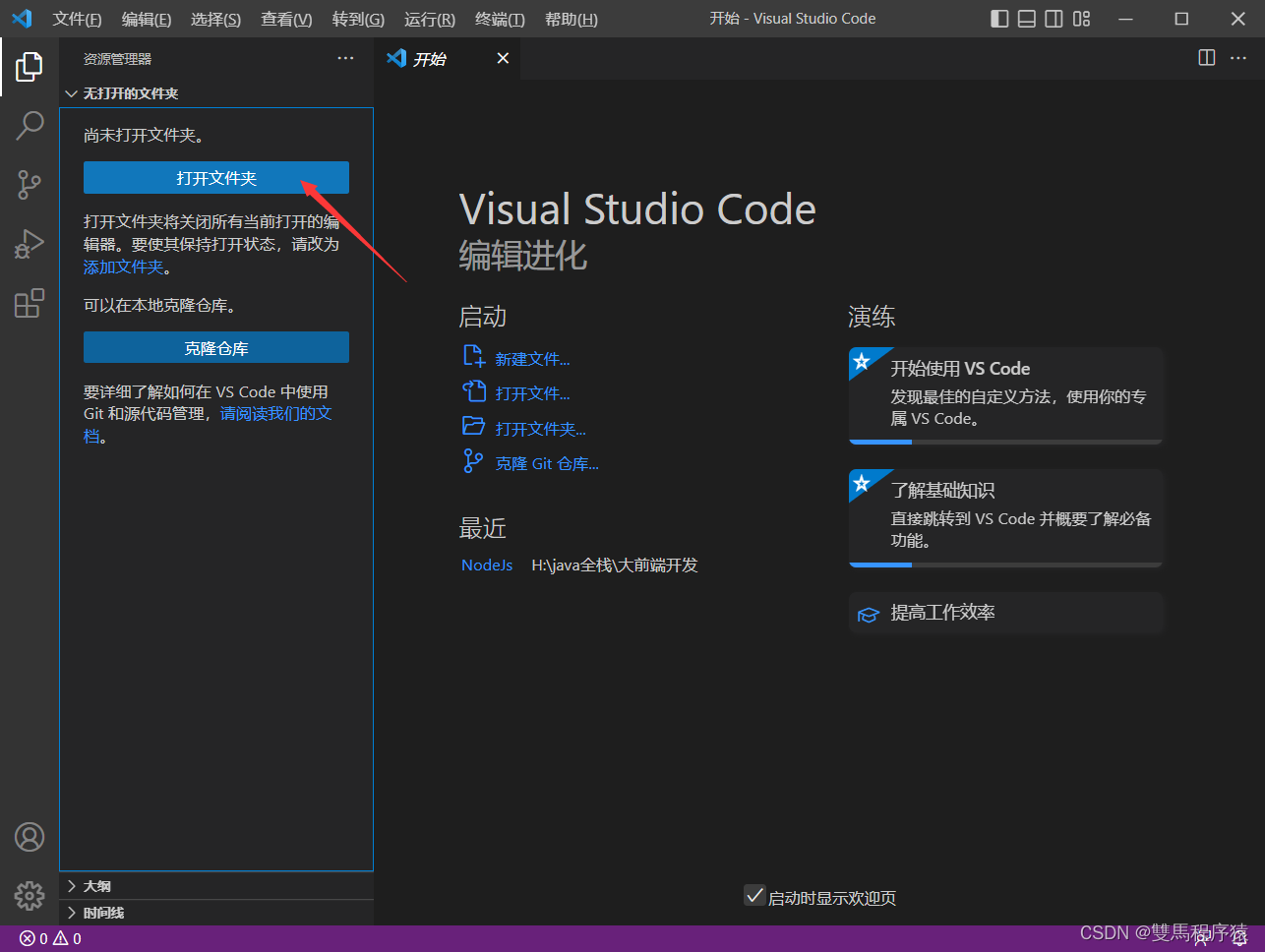Click the VS Code logo in title bar

coord(22,19)
